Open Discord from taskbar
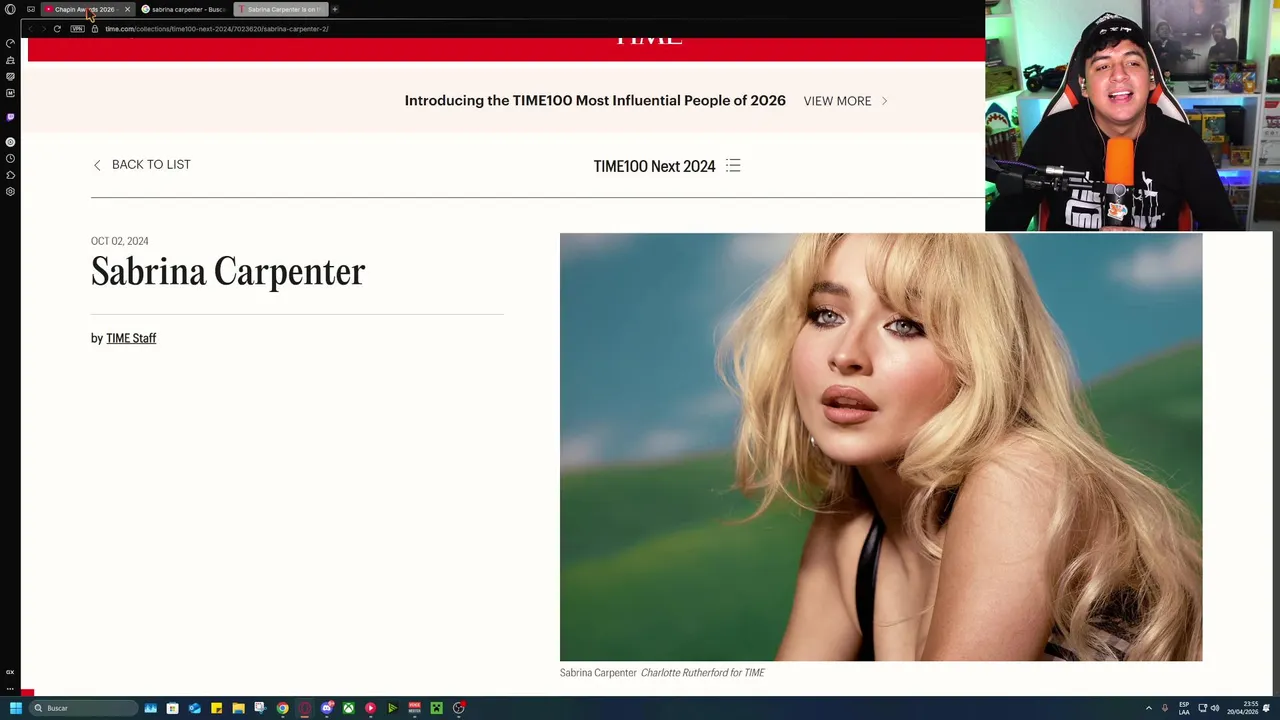Image resolution: width=1280 pixels, height=720 pixels. (327, 708)
